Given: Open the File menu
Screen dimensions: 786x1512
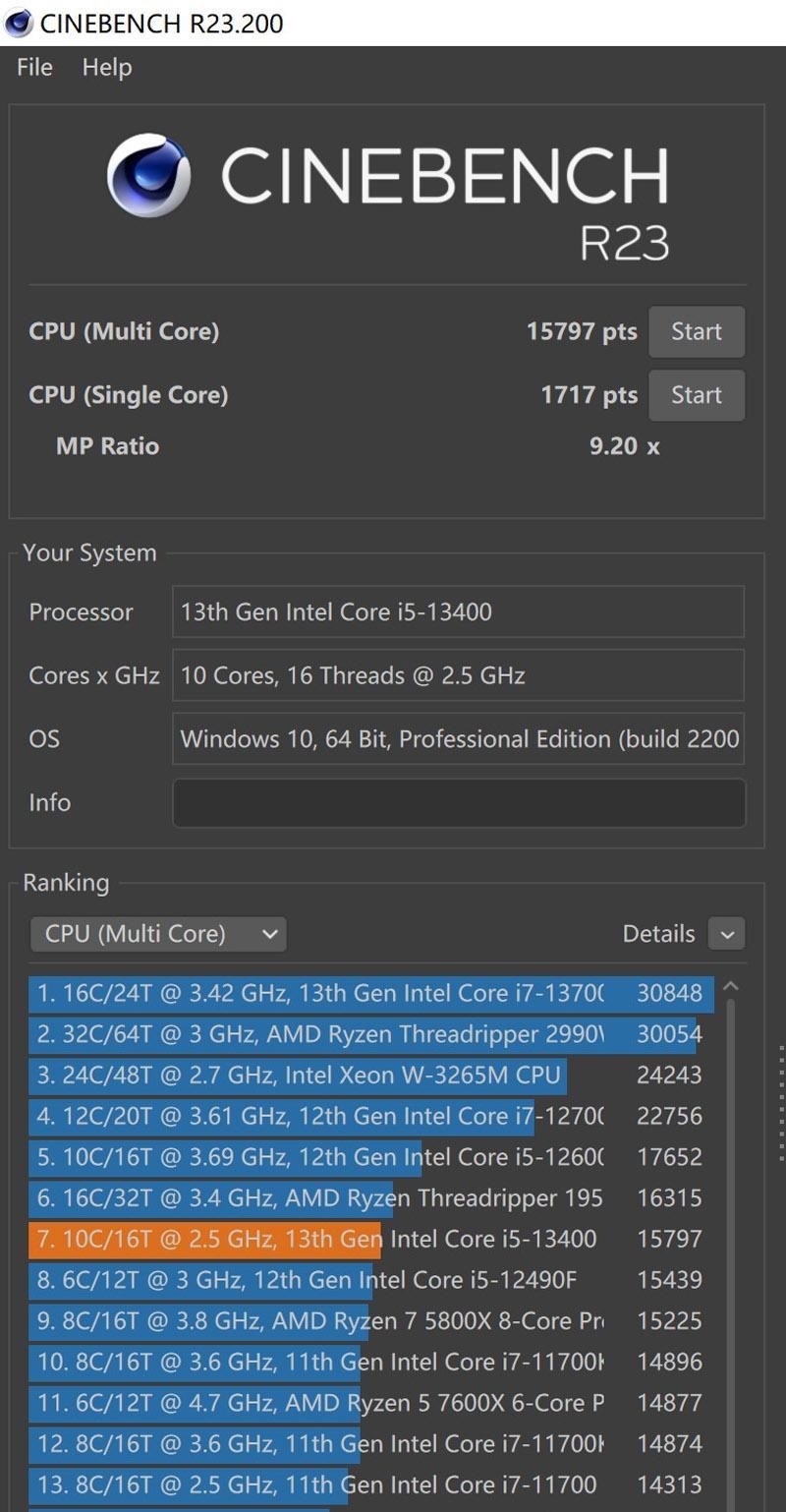Looking at the screenshot, I should (x=32, y=67).
